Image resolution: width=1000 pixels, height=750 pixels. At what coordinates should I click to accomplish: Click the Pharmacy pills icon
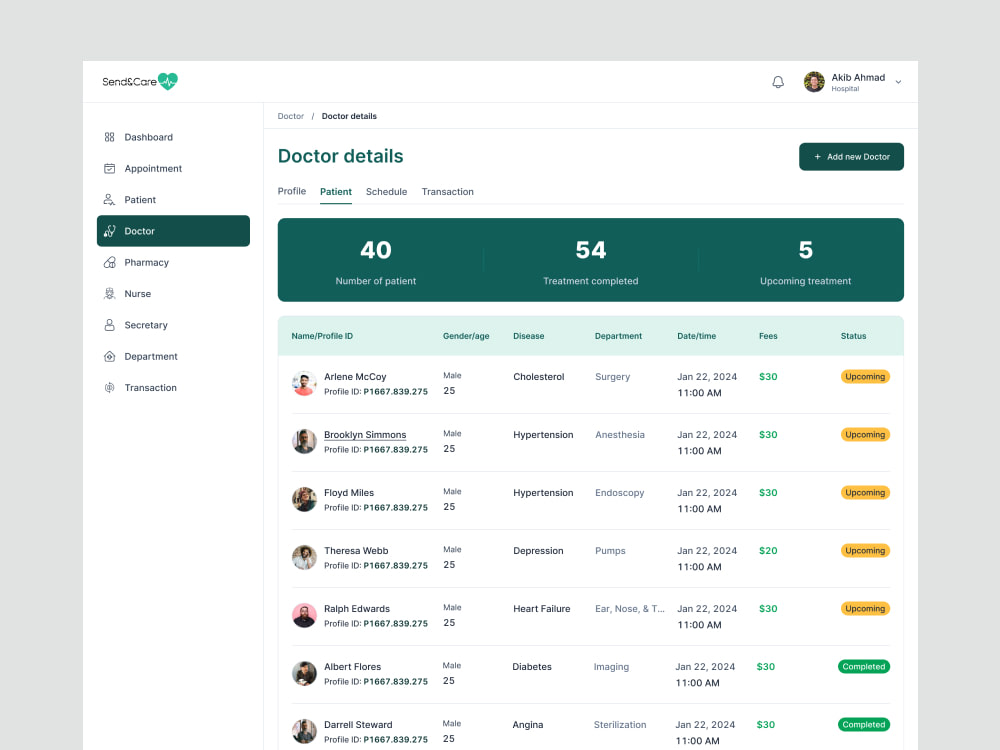pos(110,262)
